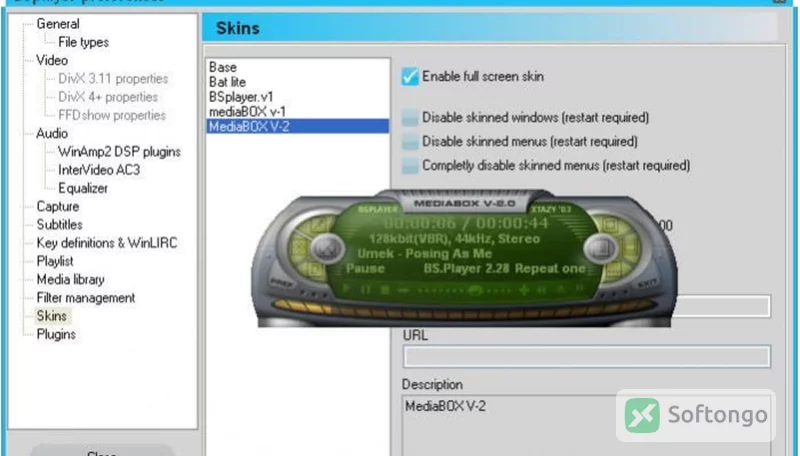
Task: Open FFDshow properties entry
Action: click(112, 115)
